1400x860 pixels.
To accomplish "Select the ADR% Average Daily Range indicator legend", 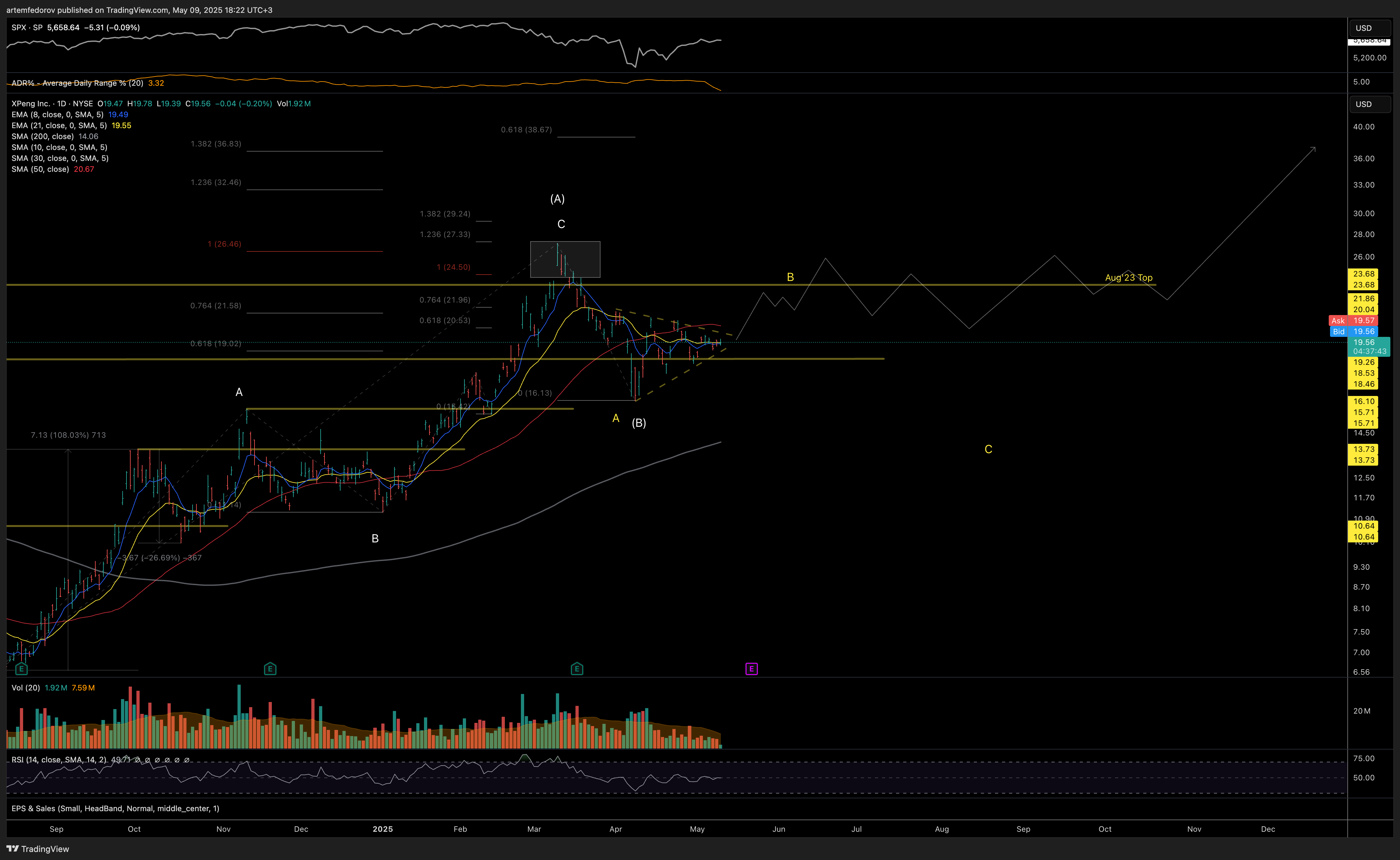I will pos(77,83).
